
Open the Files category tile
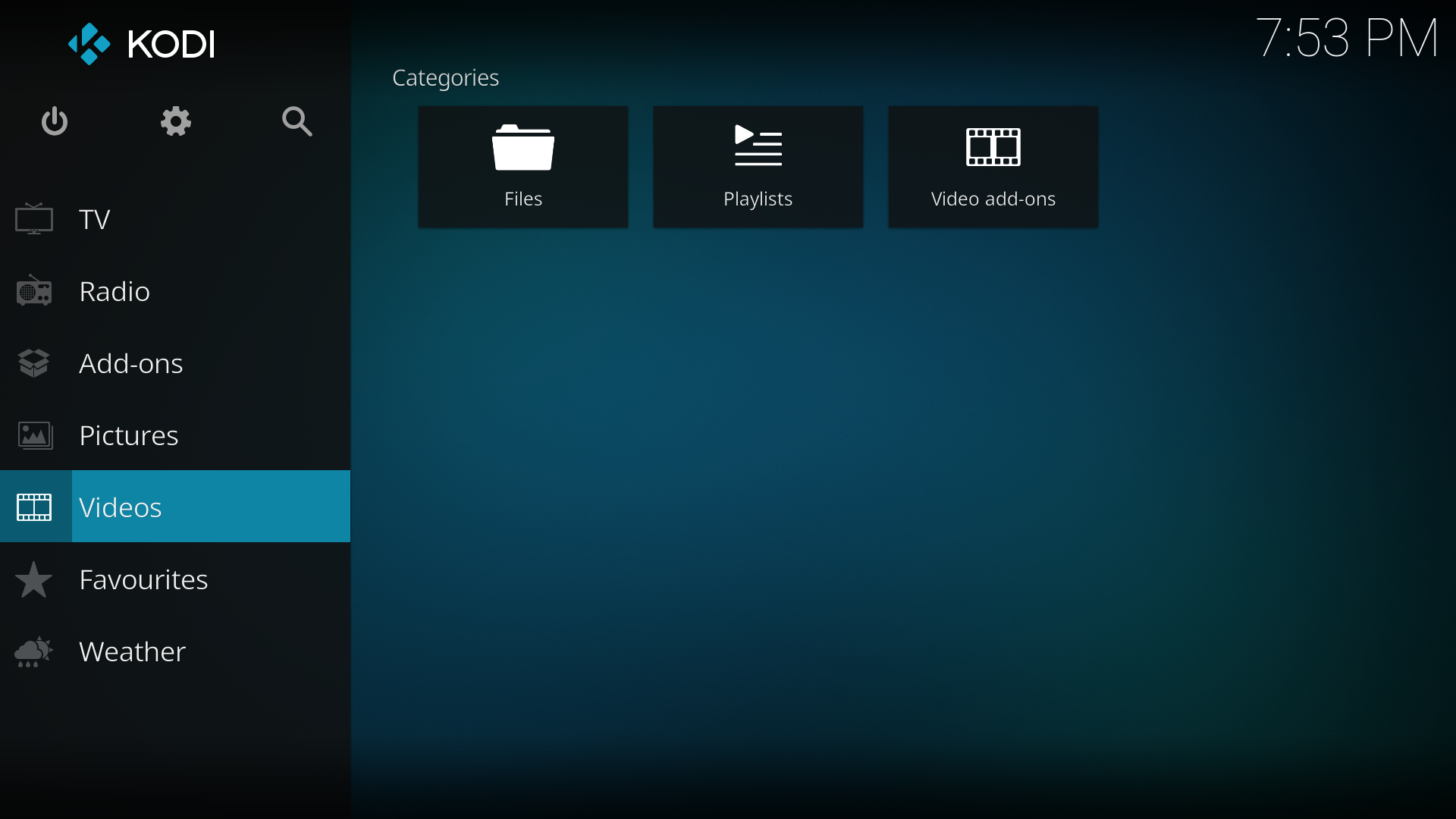(522, 166)
